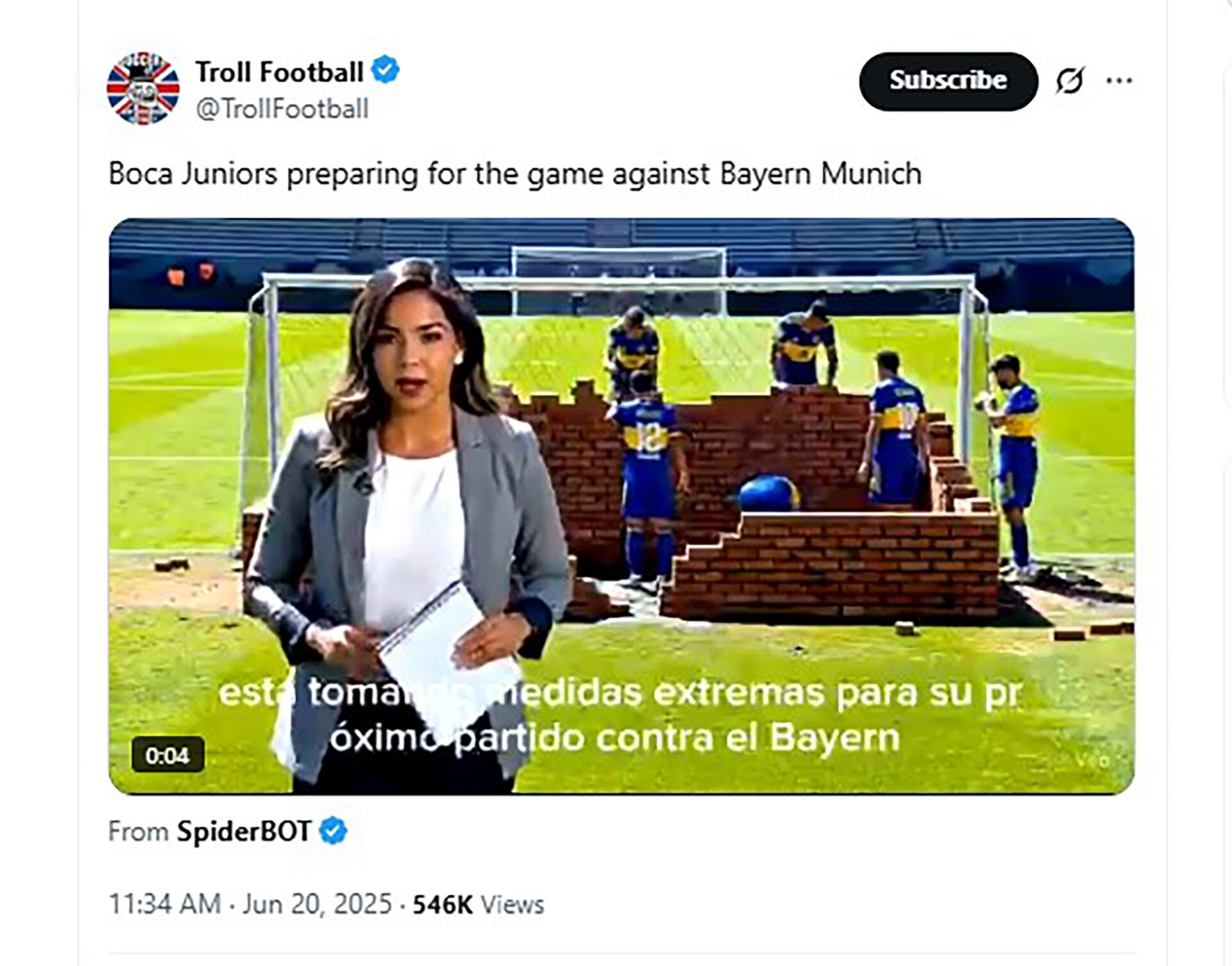
Task: Click the Boca Juniors tweet text
Action: click(x=515, y=174)
